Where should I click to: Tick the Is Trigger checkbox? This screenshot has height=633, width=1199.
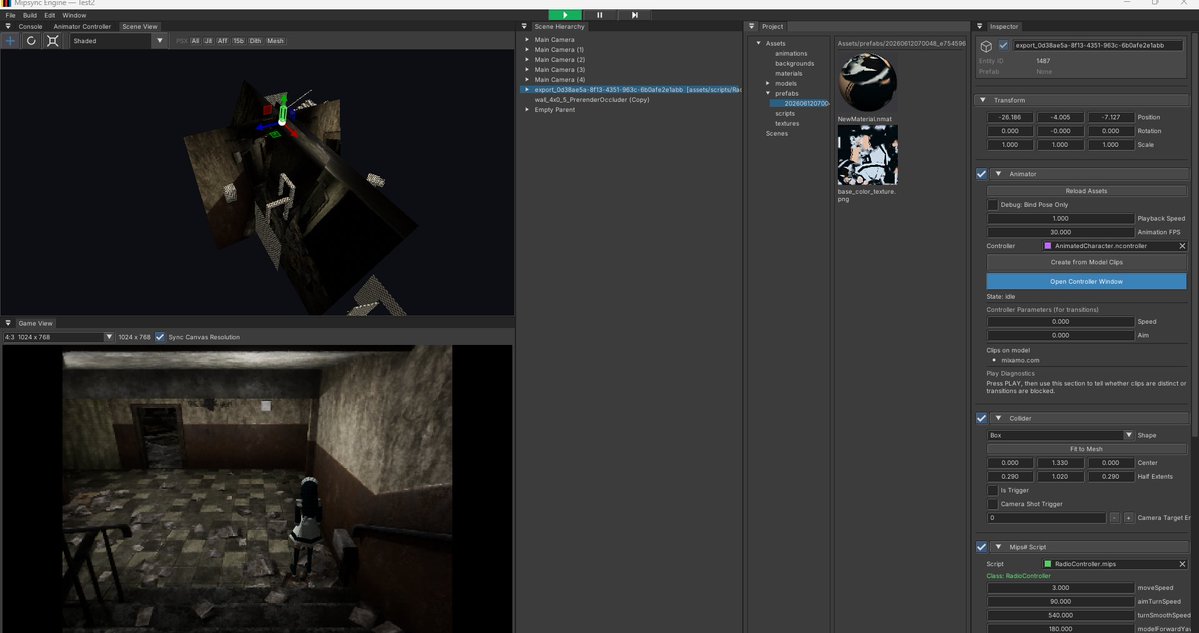pyautogui.click(x=993, y=491)
